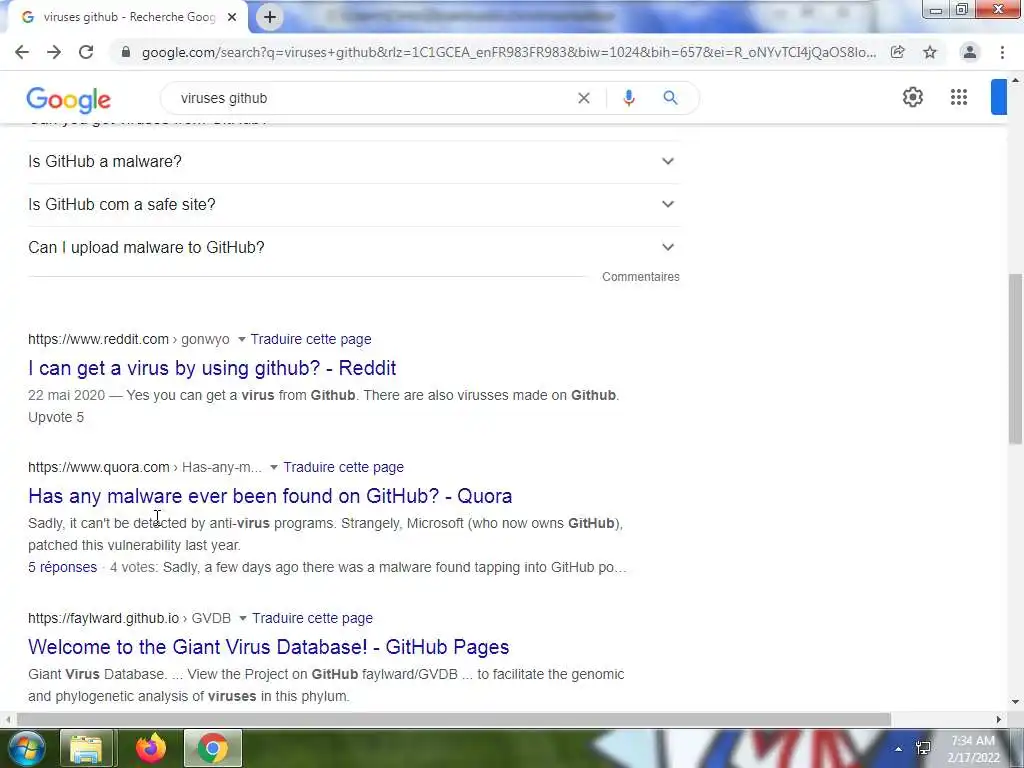Close the 'viruses github' tab

232,17
